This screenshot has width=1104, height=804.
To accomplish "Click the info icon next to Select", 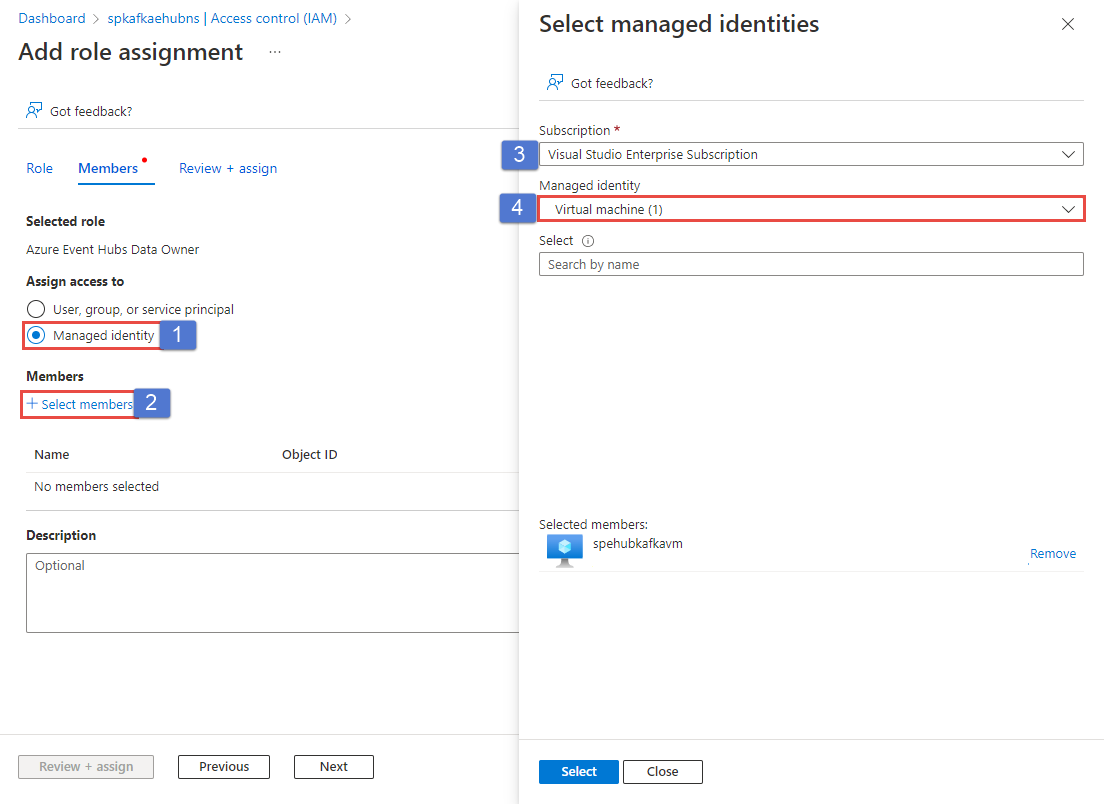I will point(588,240).
